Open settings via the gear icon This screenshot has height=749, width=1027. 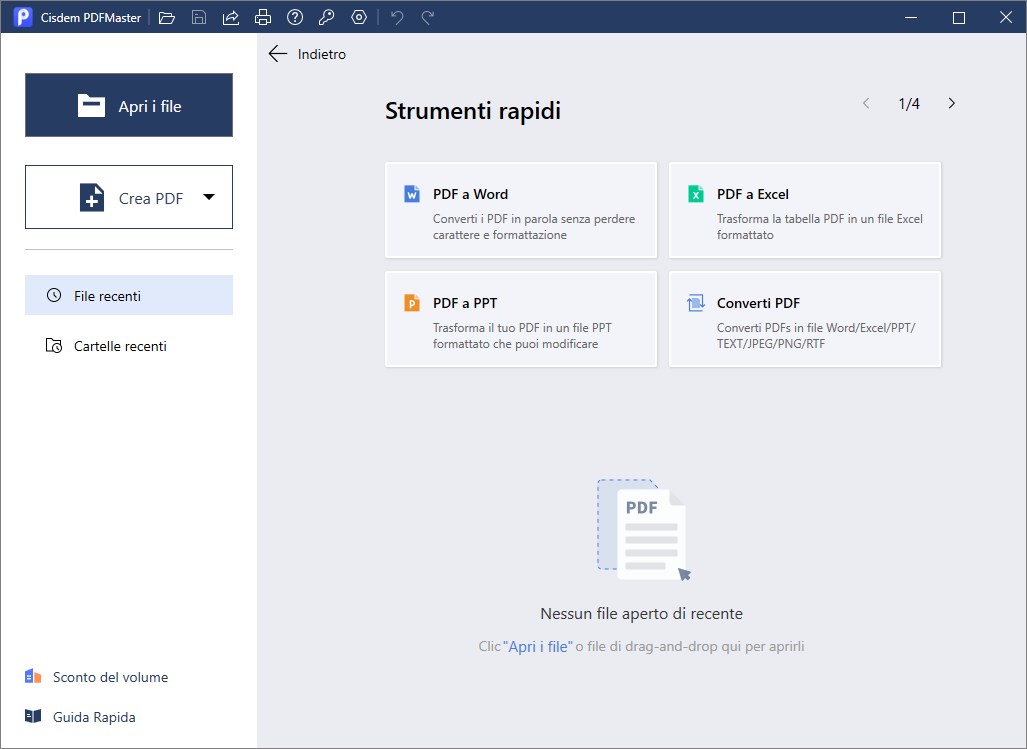[358, 16]
